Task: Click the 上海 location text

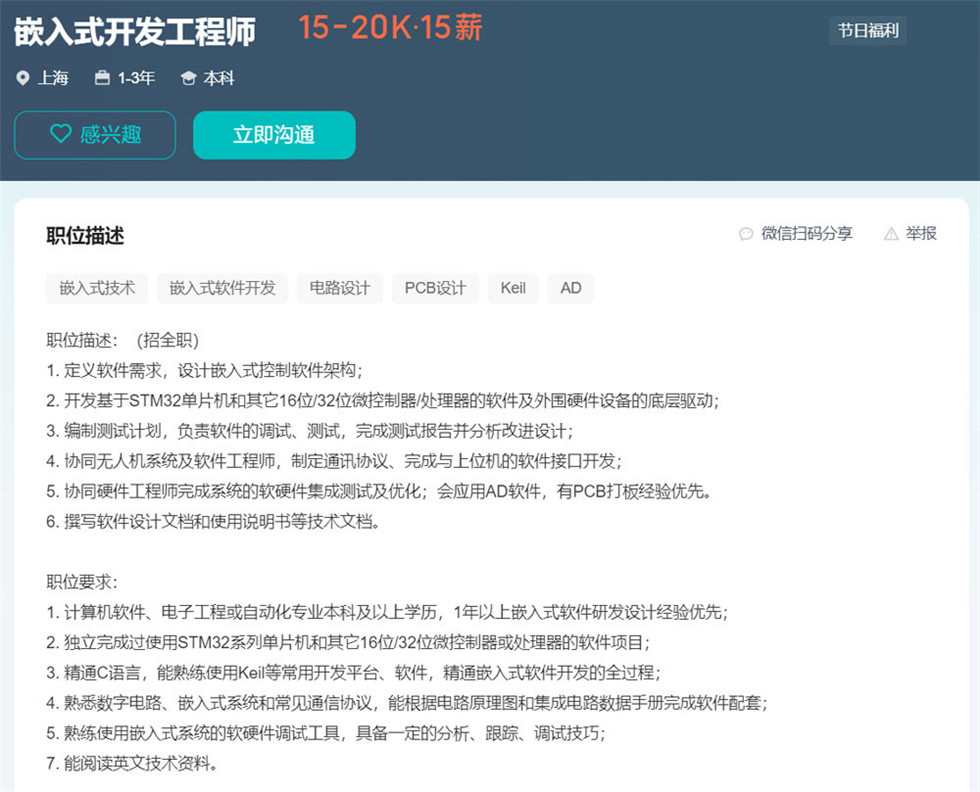Action: (x=53, y=78)
